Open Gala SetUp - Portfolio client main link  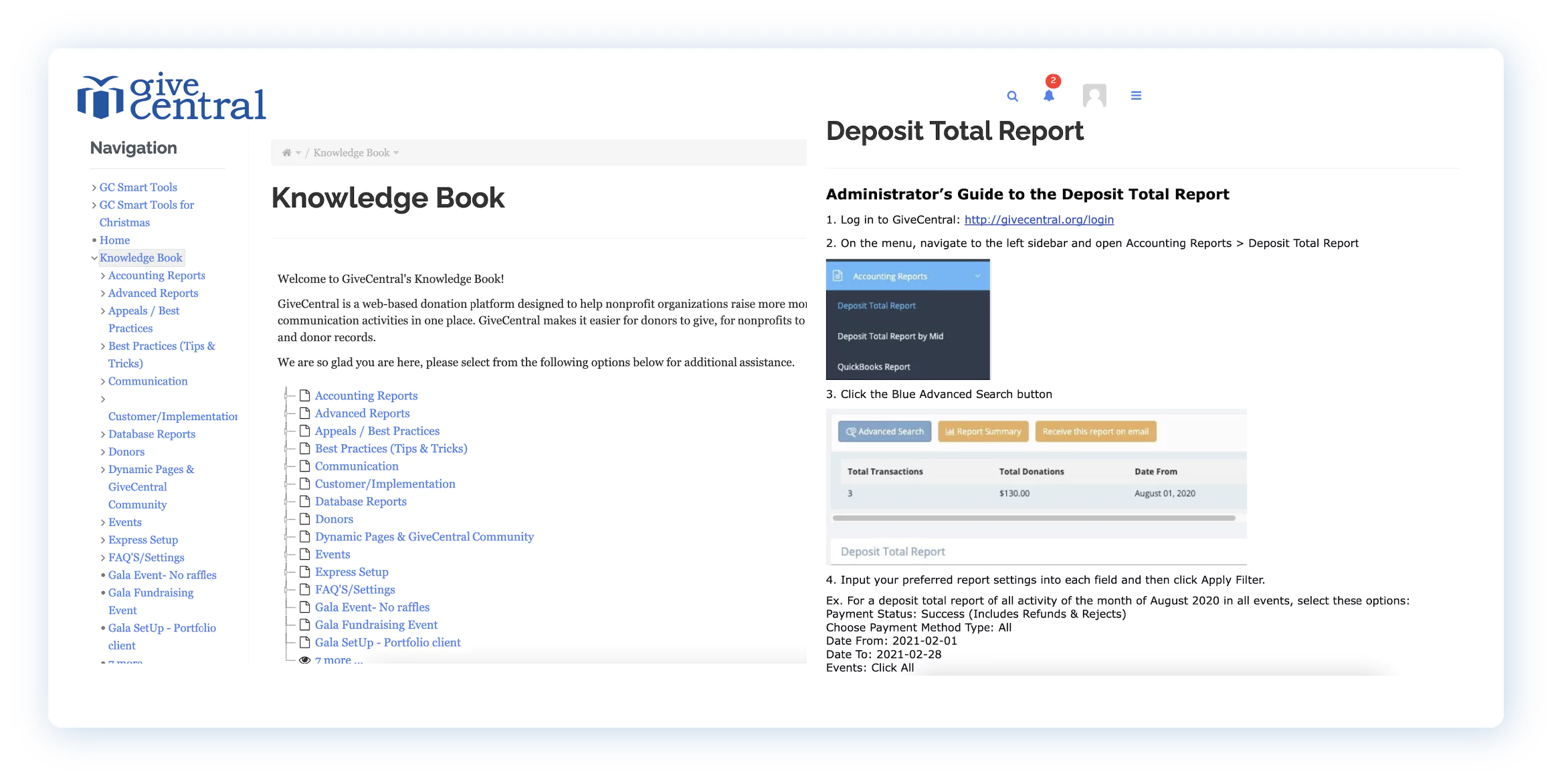point(387,642)
